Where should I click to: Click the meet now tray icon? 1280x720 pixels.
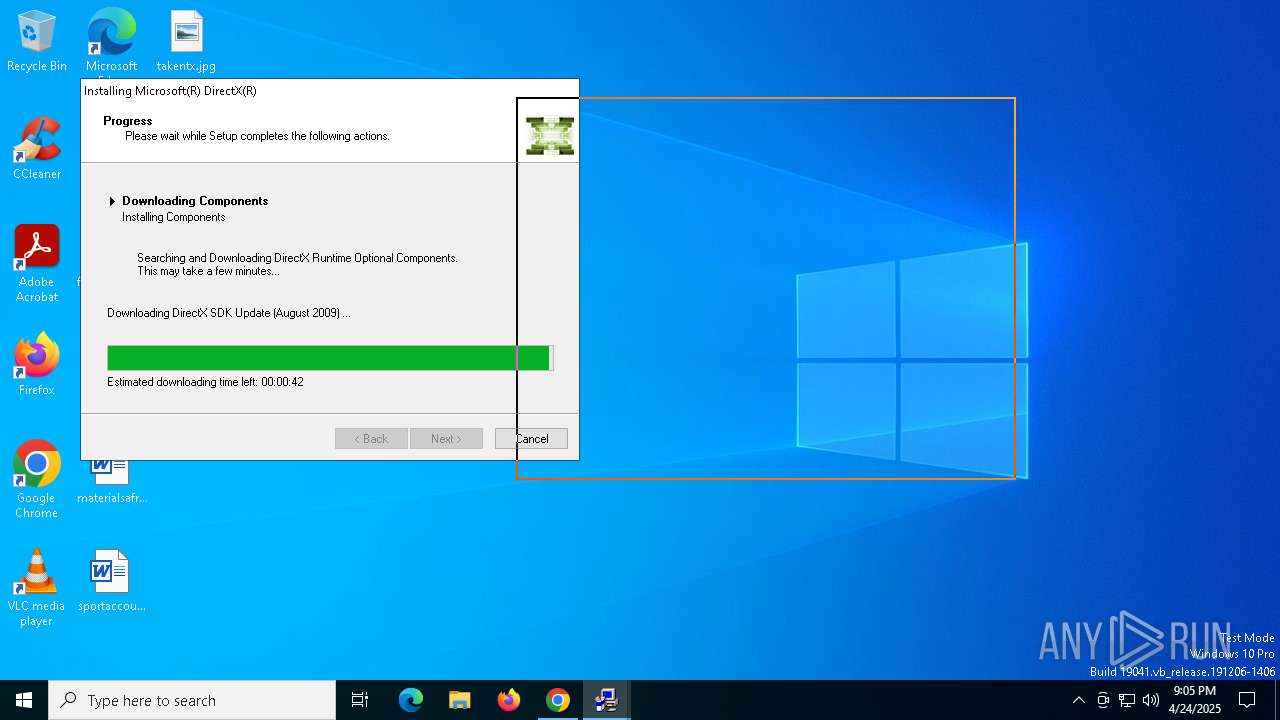(1103, 700)
